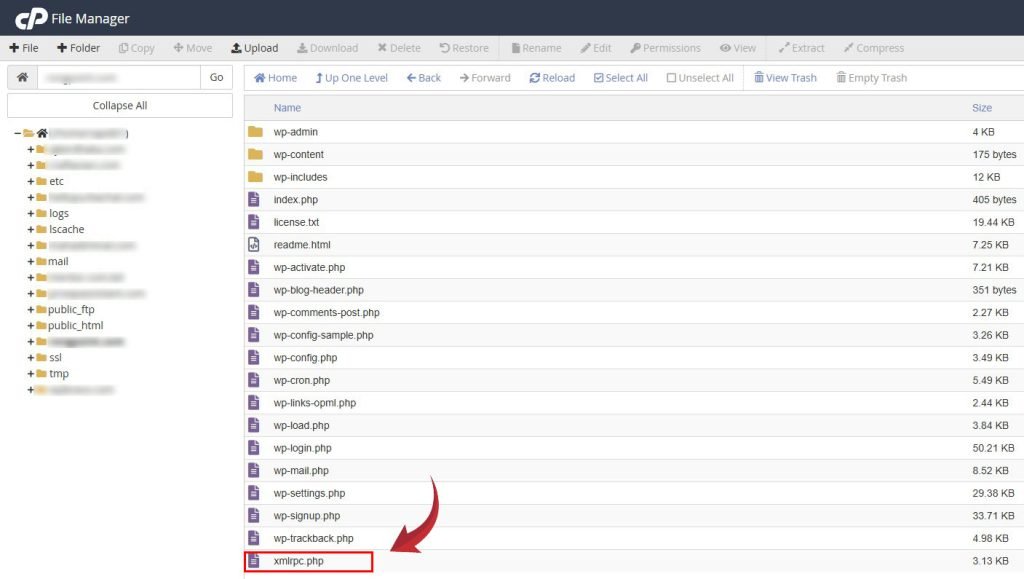Click the cPanel logo

(x=31, y=18)
